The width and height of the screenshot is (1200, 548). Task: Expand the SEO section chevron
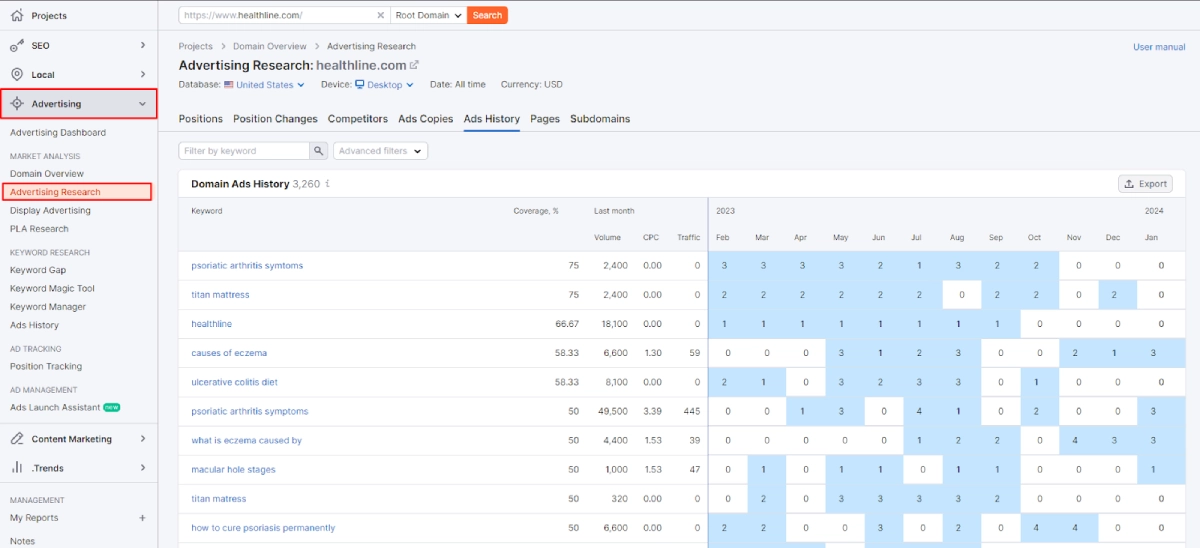(x=142, y=45)
